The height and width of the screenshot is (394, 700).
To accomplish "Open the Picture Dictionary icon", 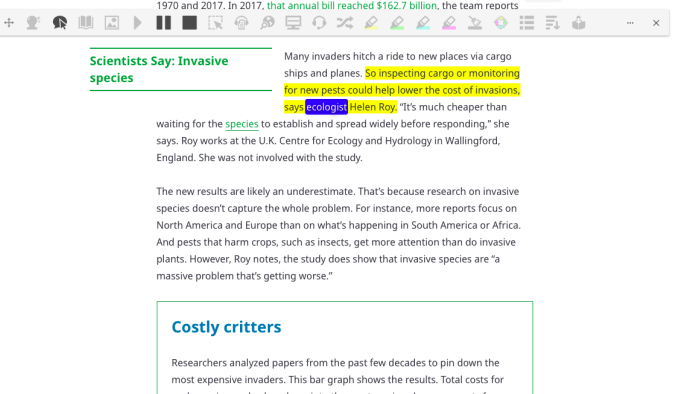I will pyautogui.click(x=112, y=23).
